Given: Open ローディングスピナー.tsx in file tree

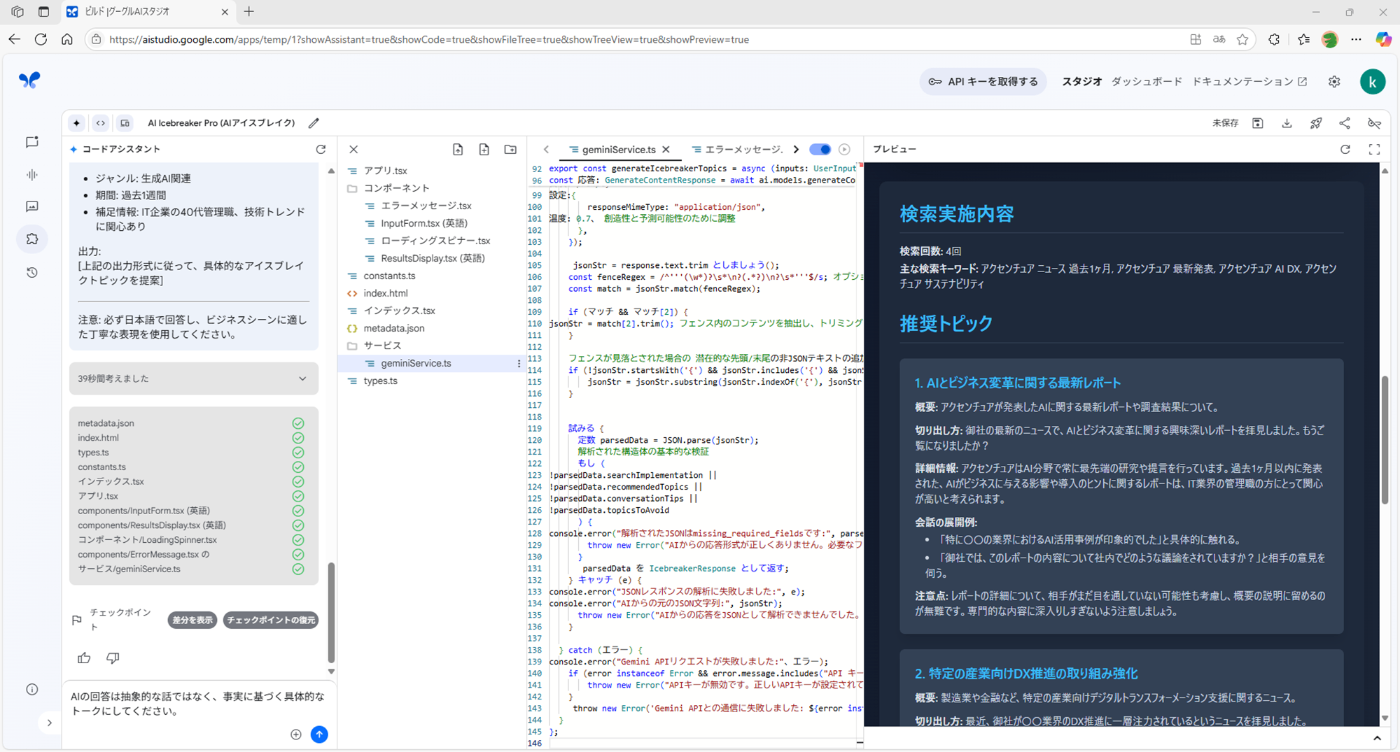Looking at the screenshot, I should coord(436,241).
